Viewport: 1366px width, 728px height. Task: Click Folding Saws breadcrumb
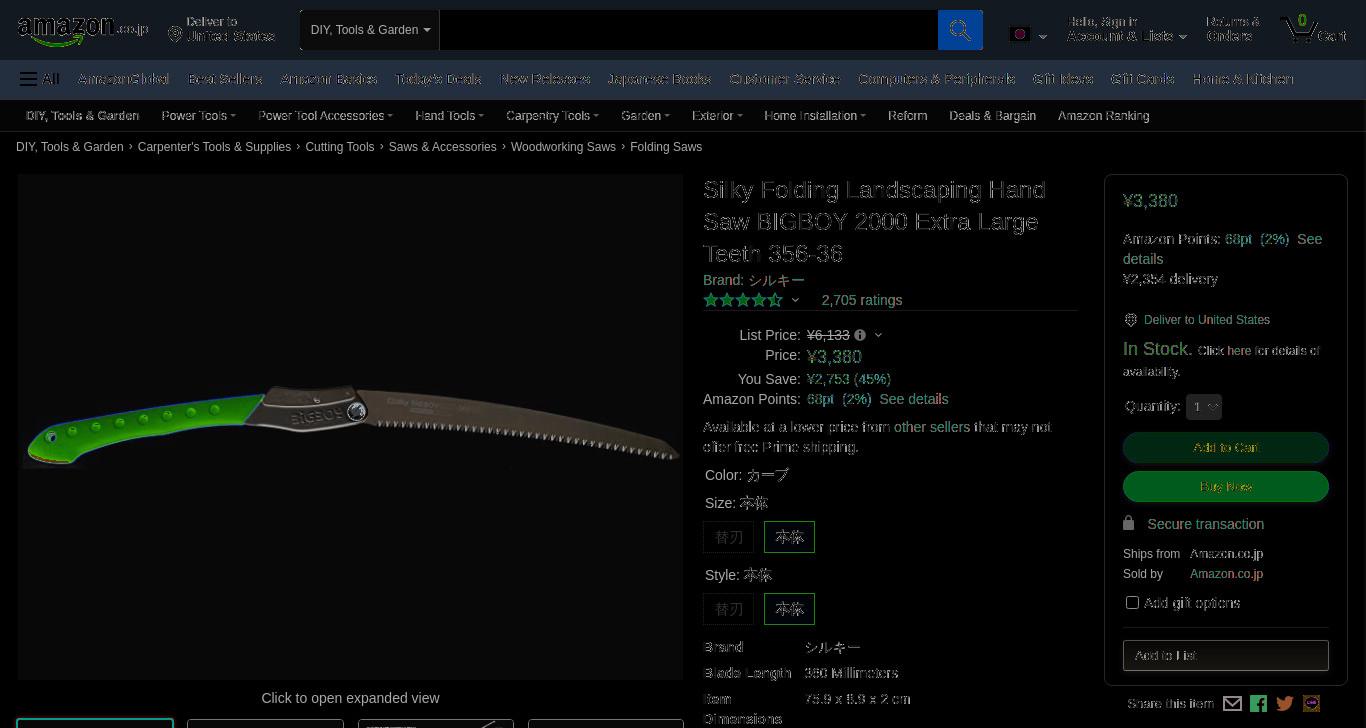(666, 147)
